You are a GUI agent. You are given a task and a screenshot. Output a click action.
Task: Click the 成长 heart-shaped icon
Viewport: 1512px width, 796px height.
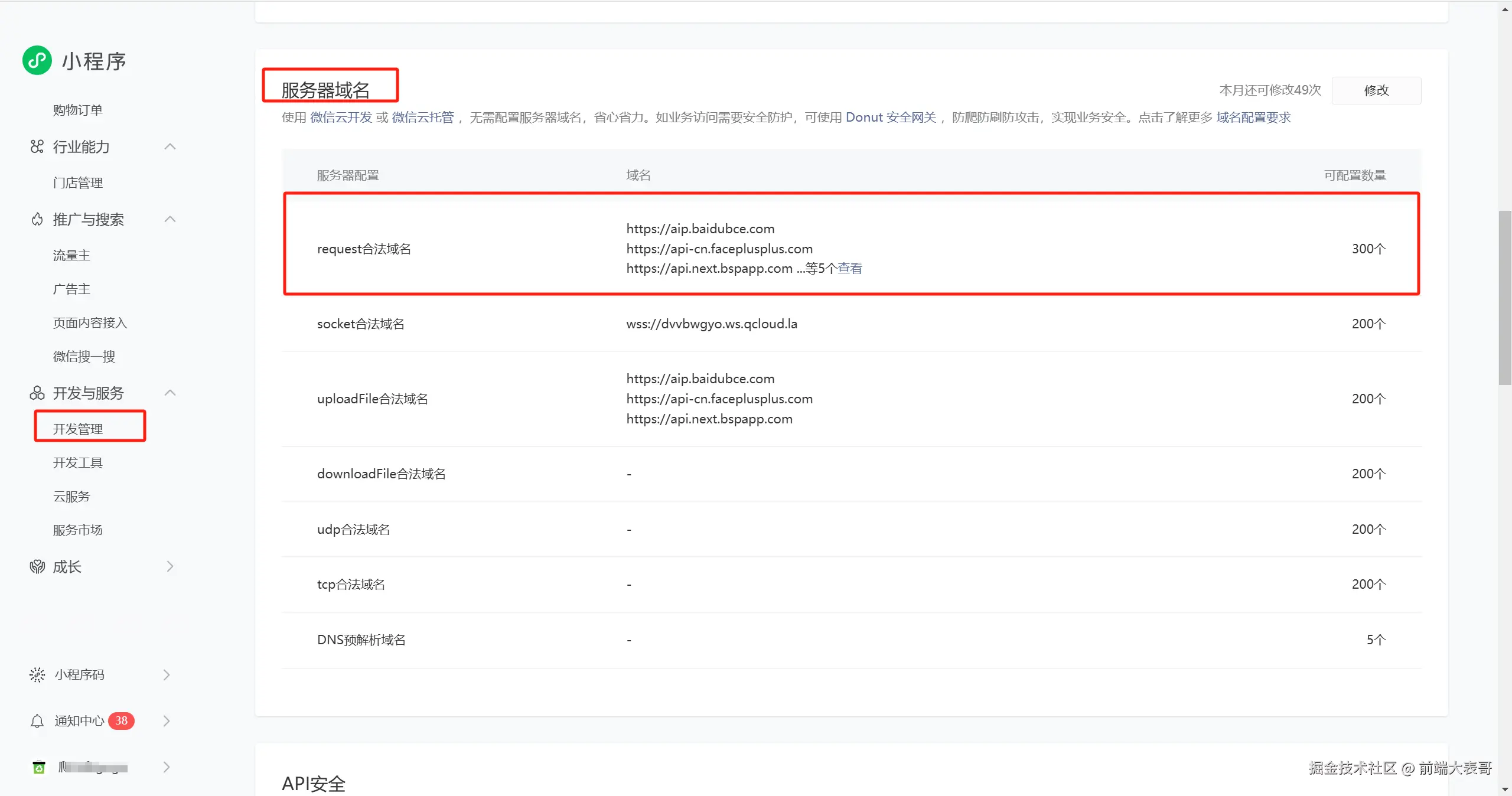[37, 567]
